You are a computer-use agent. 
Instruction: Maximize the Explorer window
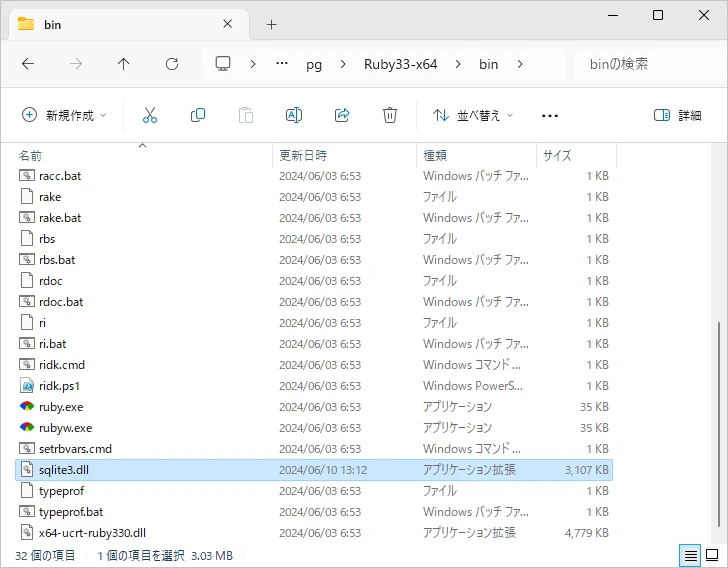click(658, 15)
